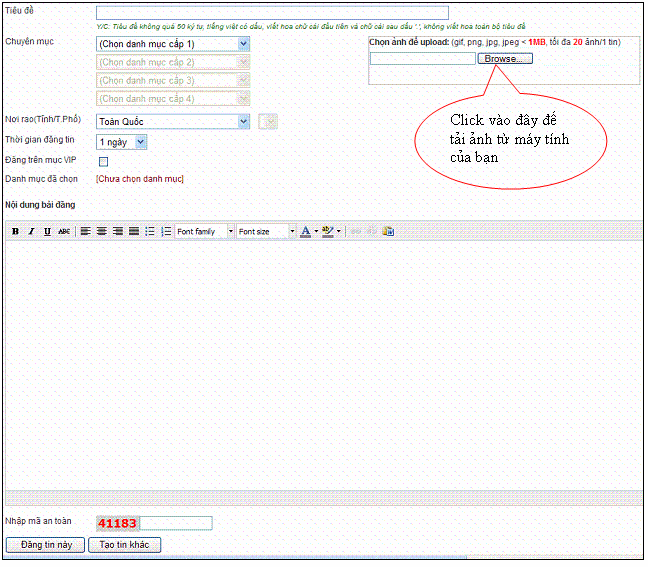
Task: Open the 'Chọn danh mục cấp 1' dropdown
Action: pos(173,44)
